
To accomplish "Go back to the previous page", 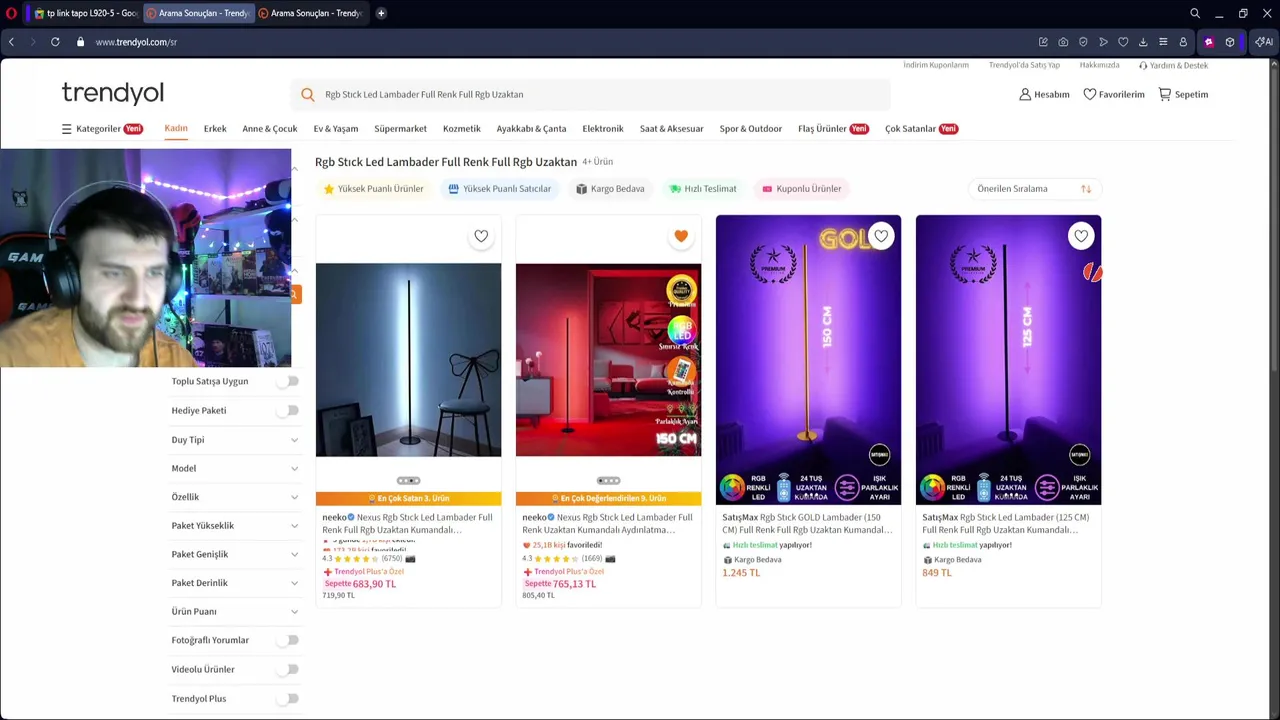I will [11, 42].
